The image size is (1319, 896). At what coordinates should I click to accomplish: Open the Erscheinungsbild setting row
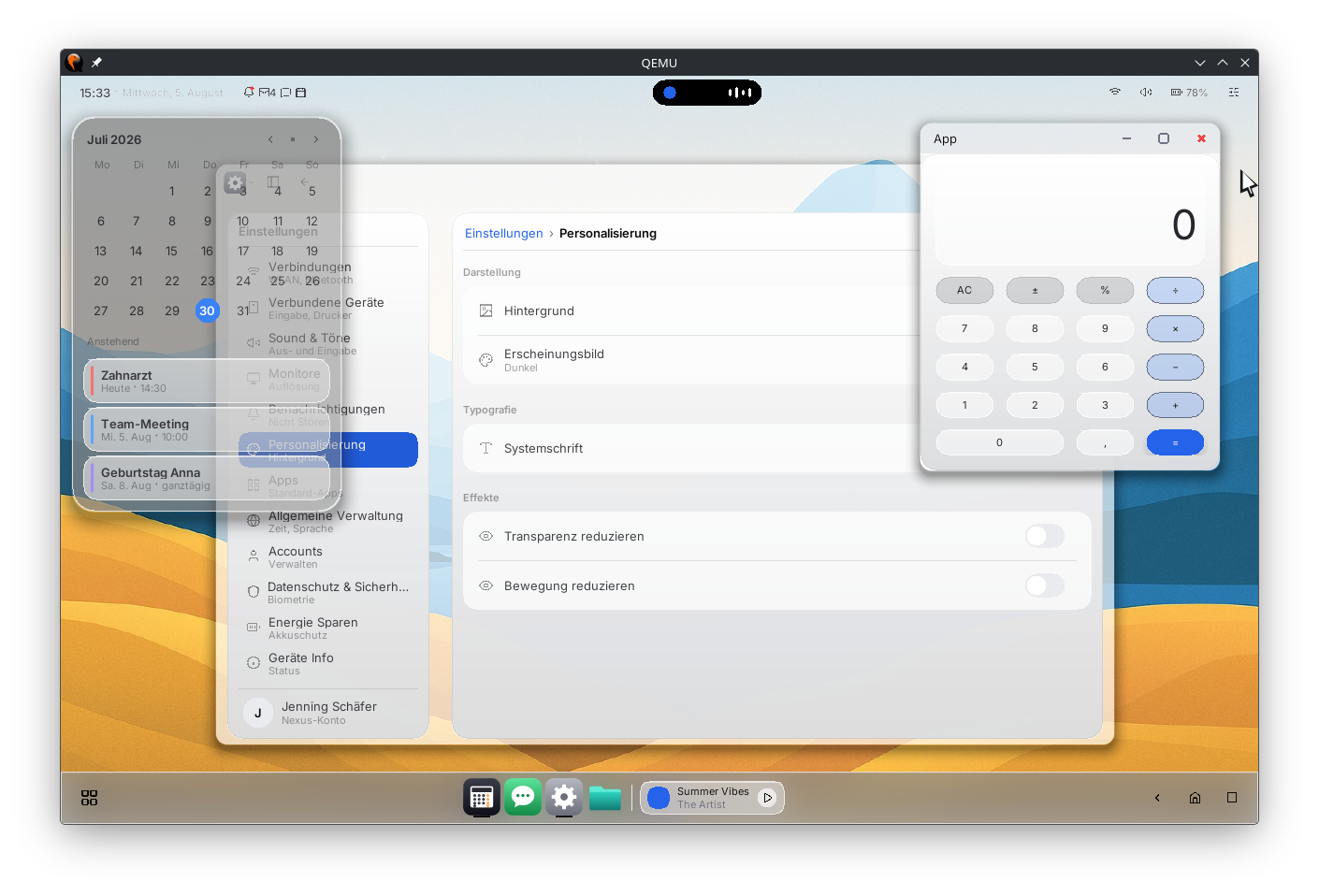point(692,360)
